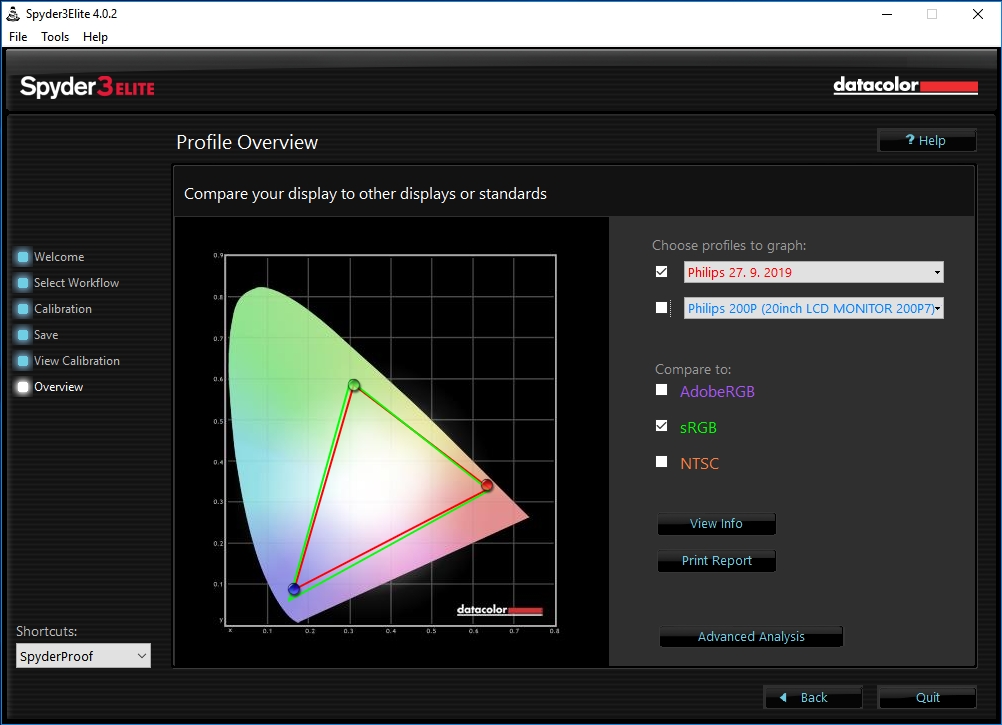This screenshot has width=1002, height=725.
Task: Enable the AdobeRGB comparison checkbox
Action: coord(661,390)
